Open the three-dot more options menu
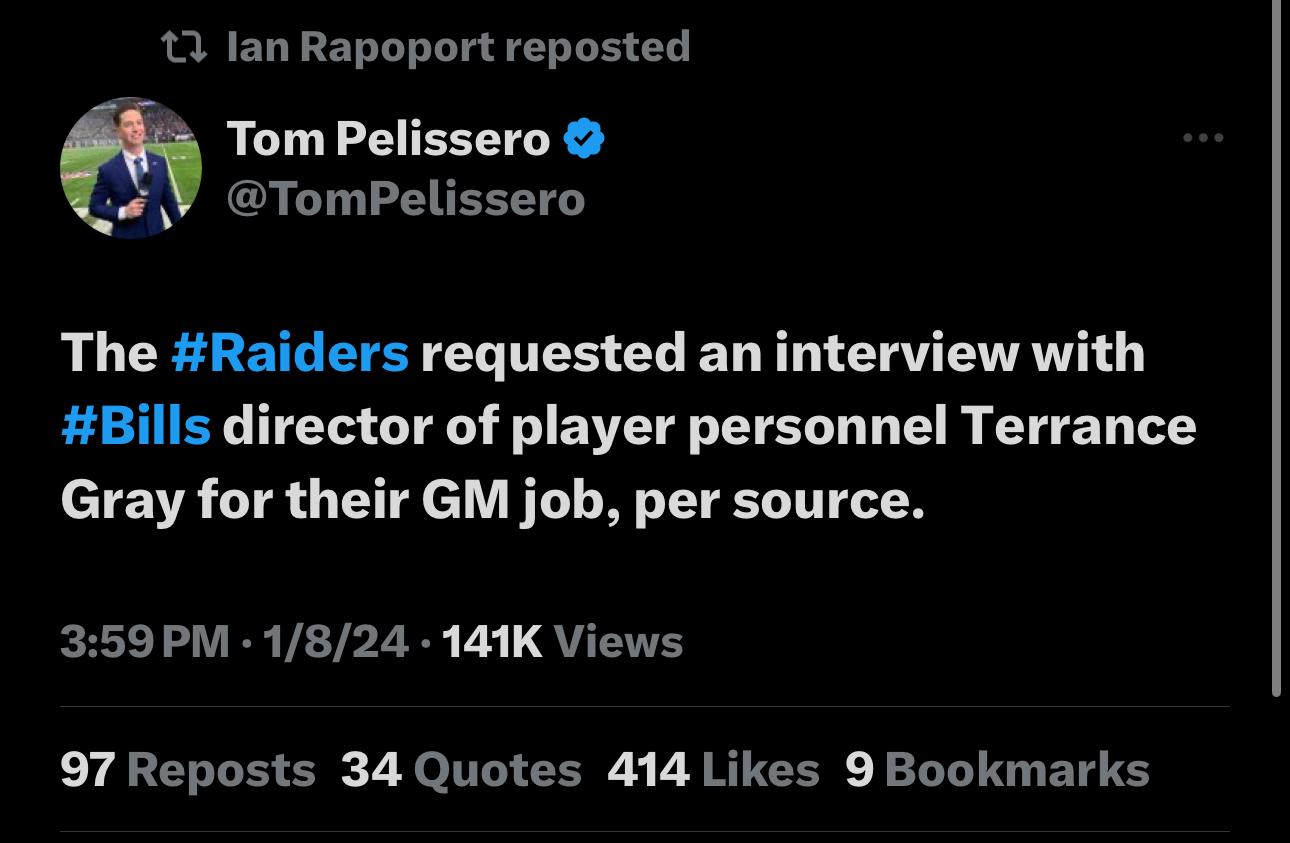This screenshot has width=1290, height=843. (1202, 138)
